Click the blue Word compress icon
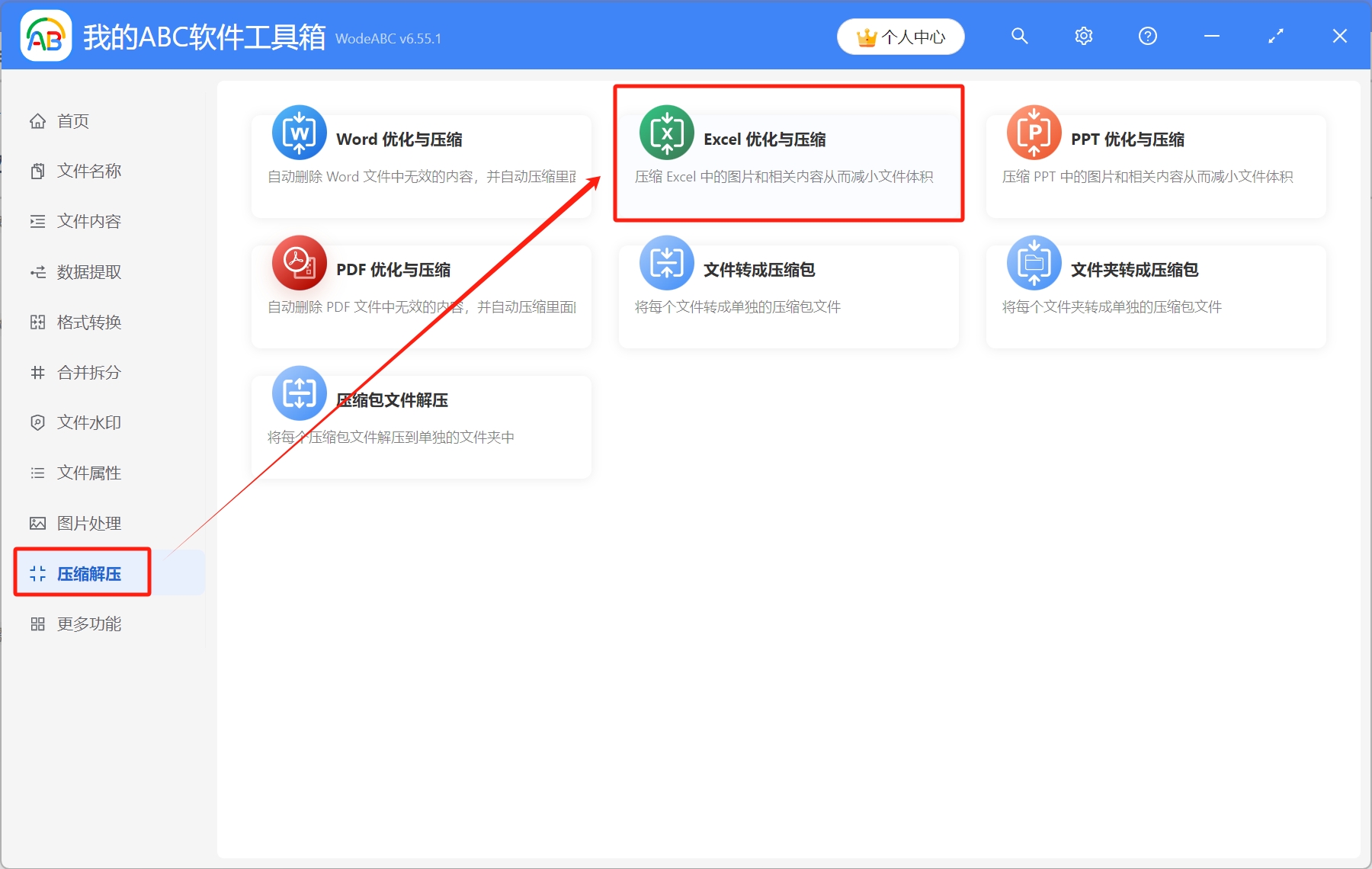The height and width of the screenshot is (869, 1372). coord(300,133)
